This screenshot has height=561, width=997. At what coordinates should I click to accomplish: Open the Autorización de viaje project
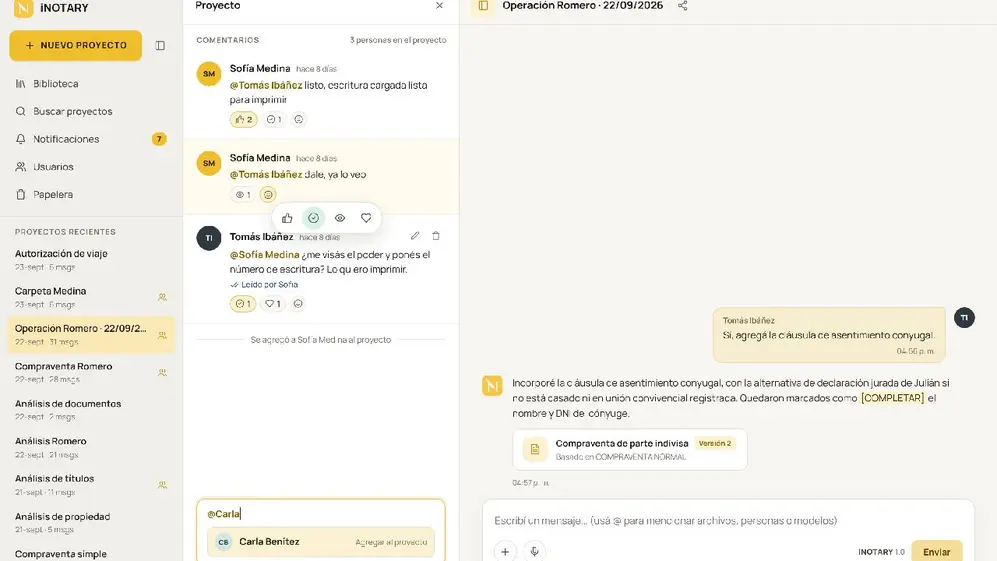pyautogui.click(x=91, y=260)
